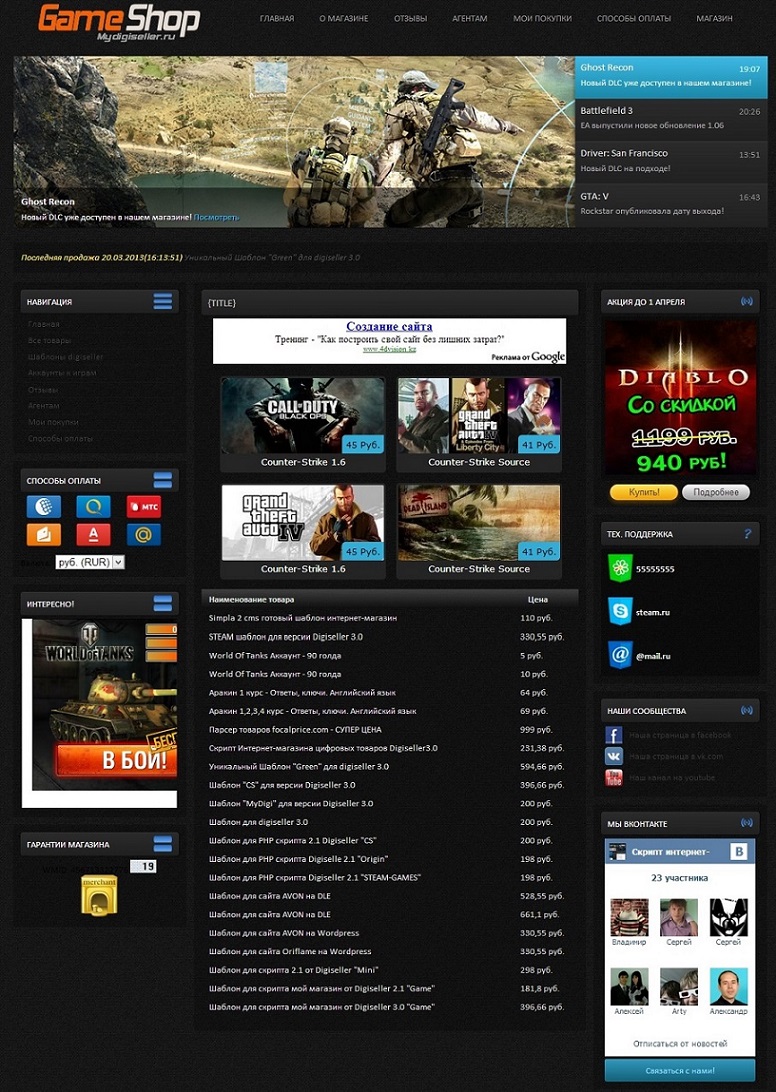Click the yellow Купить! button
This screenshot has width=776, height=1092.
click(644, 492)
